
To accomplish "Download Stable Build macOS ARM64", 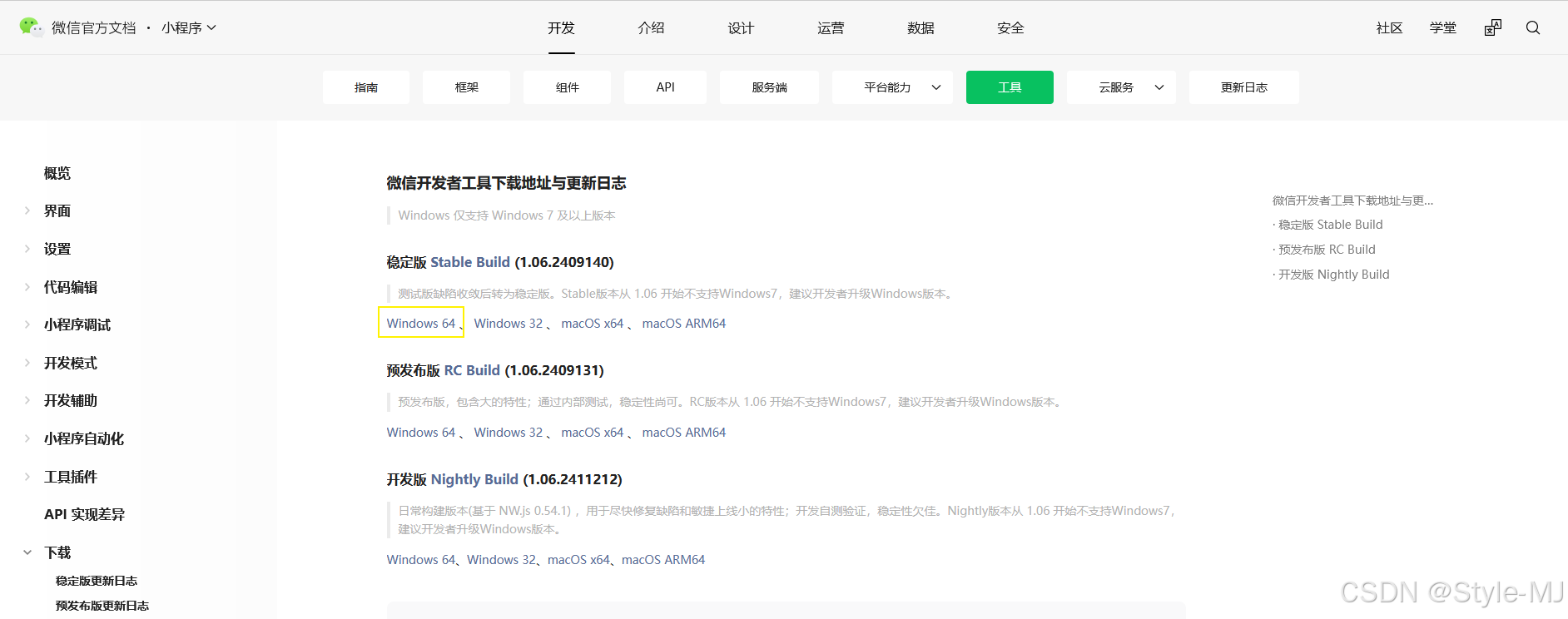I will (683, 323).
